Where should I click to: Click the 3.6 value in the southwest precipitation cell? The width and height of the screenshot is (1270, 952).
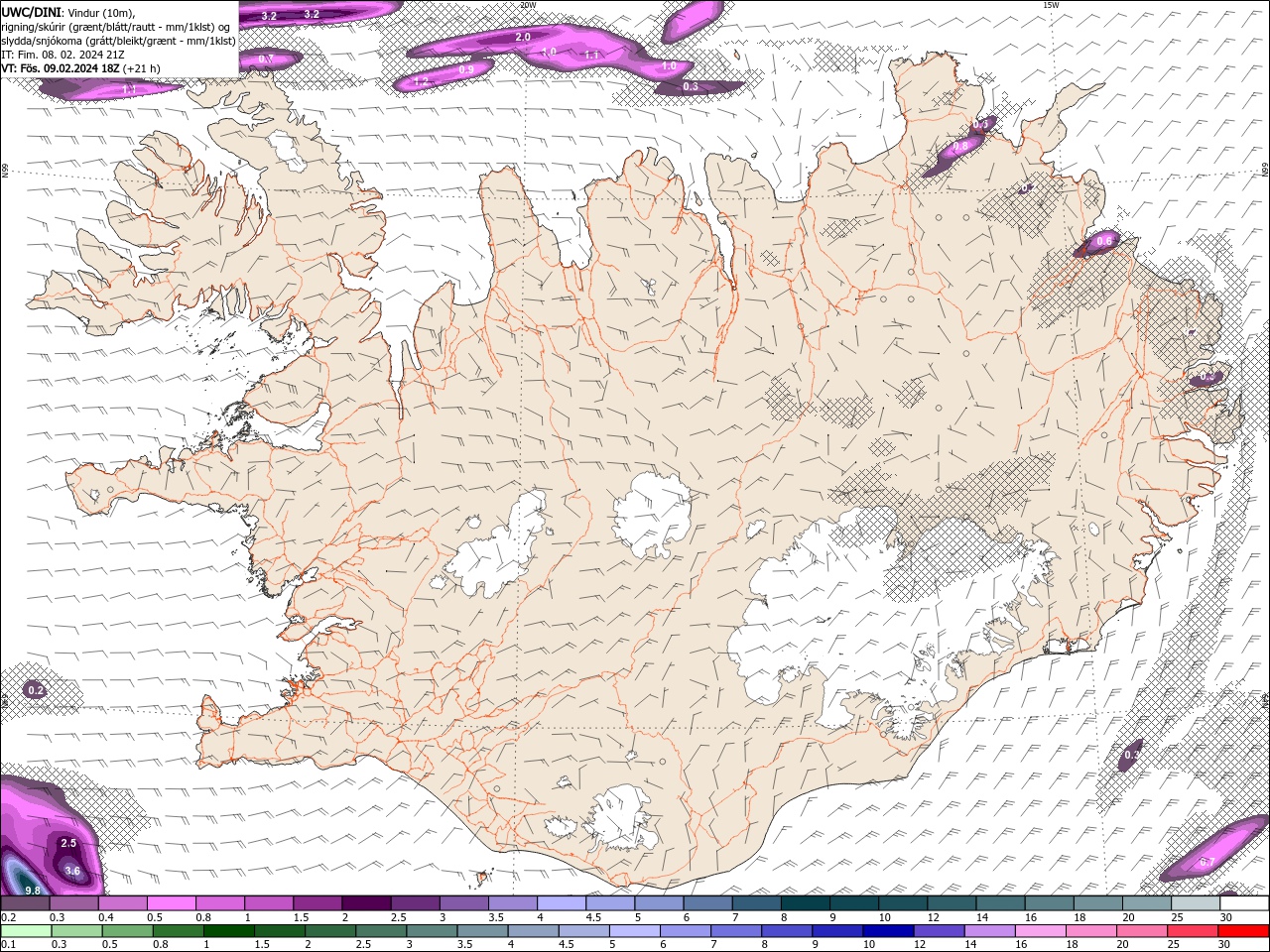(x=72, y=871)
